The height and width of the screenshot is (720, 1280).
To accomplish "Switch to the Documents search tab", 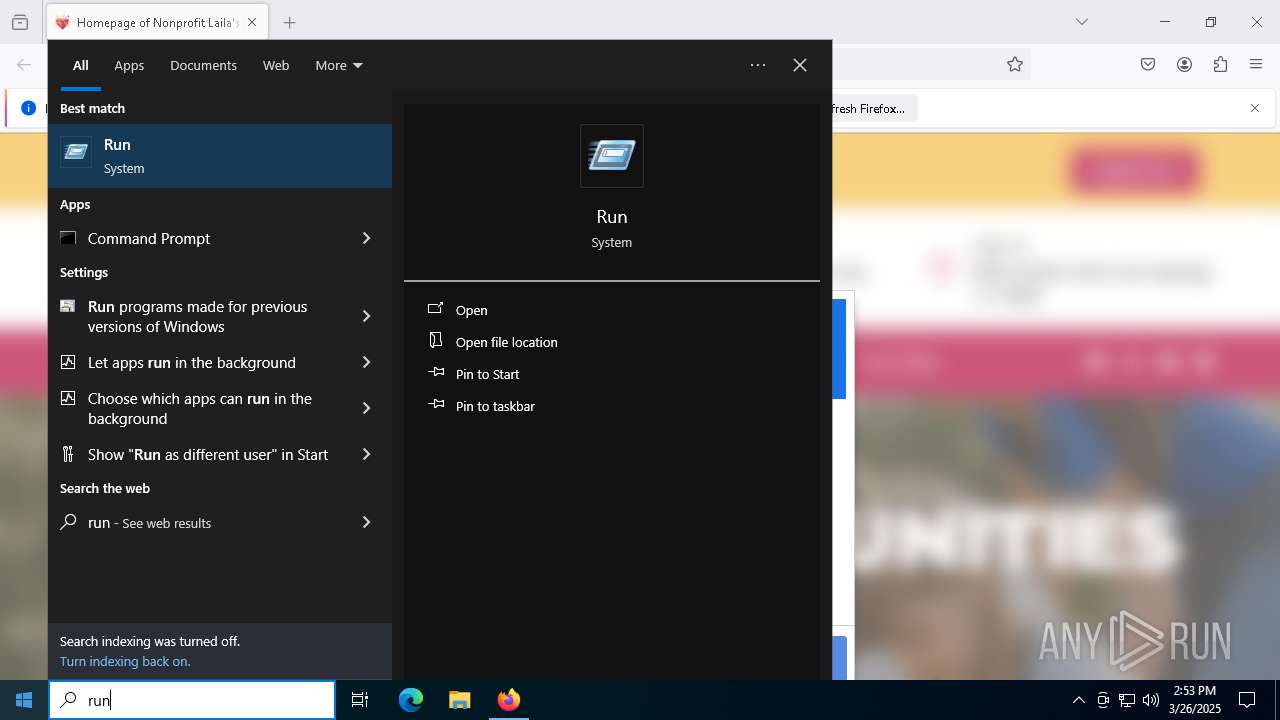I will click(x=203, y=65).
